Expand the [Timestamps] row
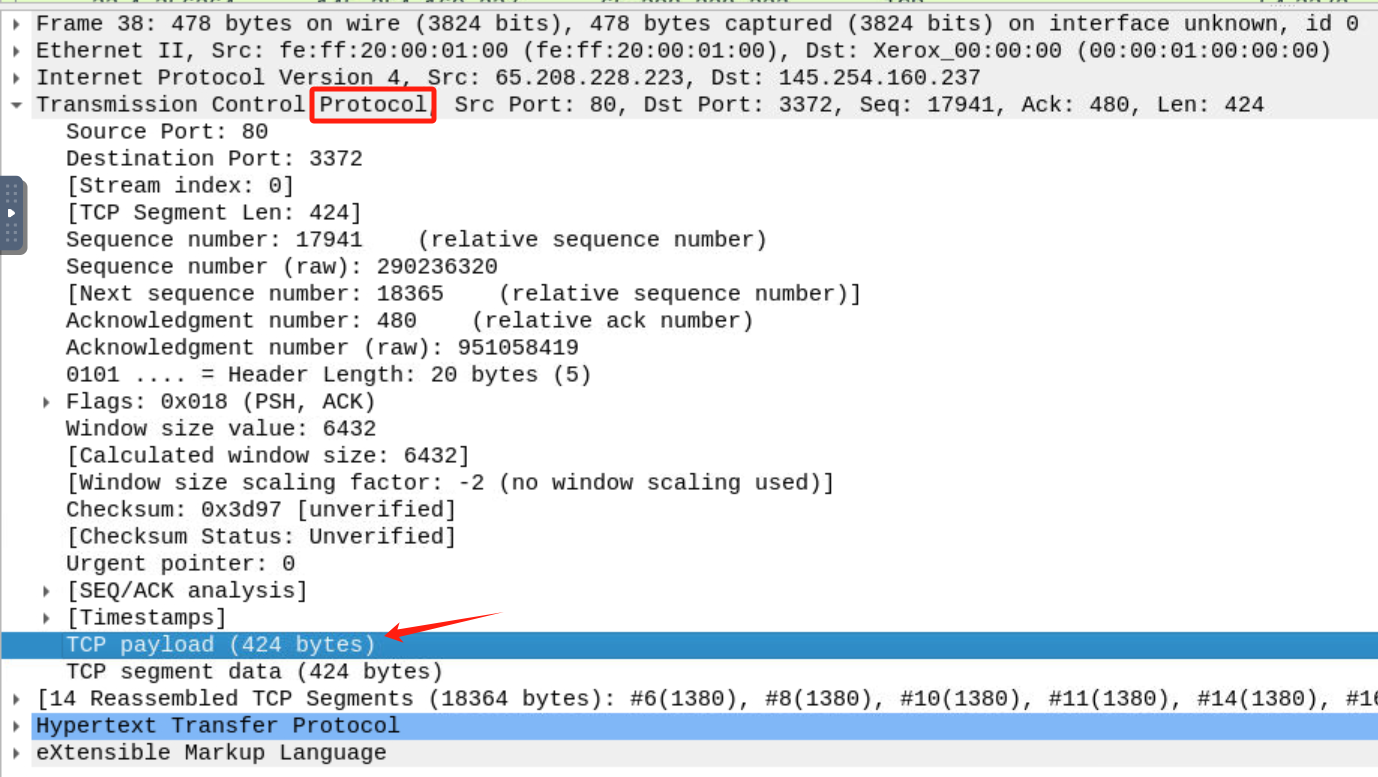 point(46,618)
